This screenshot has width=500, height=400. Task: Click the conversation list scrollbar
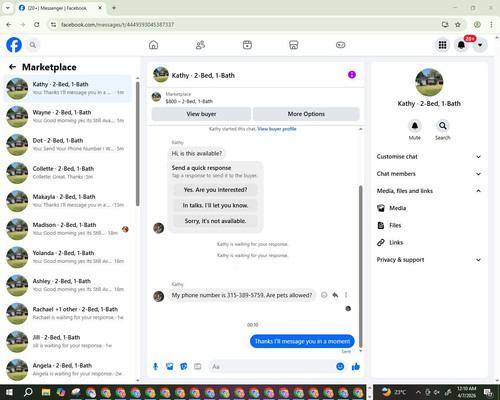click(x=138, y=143)
